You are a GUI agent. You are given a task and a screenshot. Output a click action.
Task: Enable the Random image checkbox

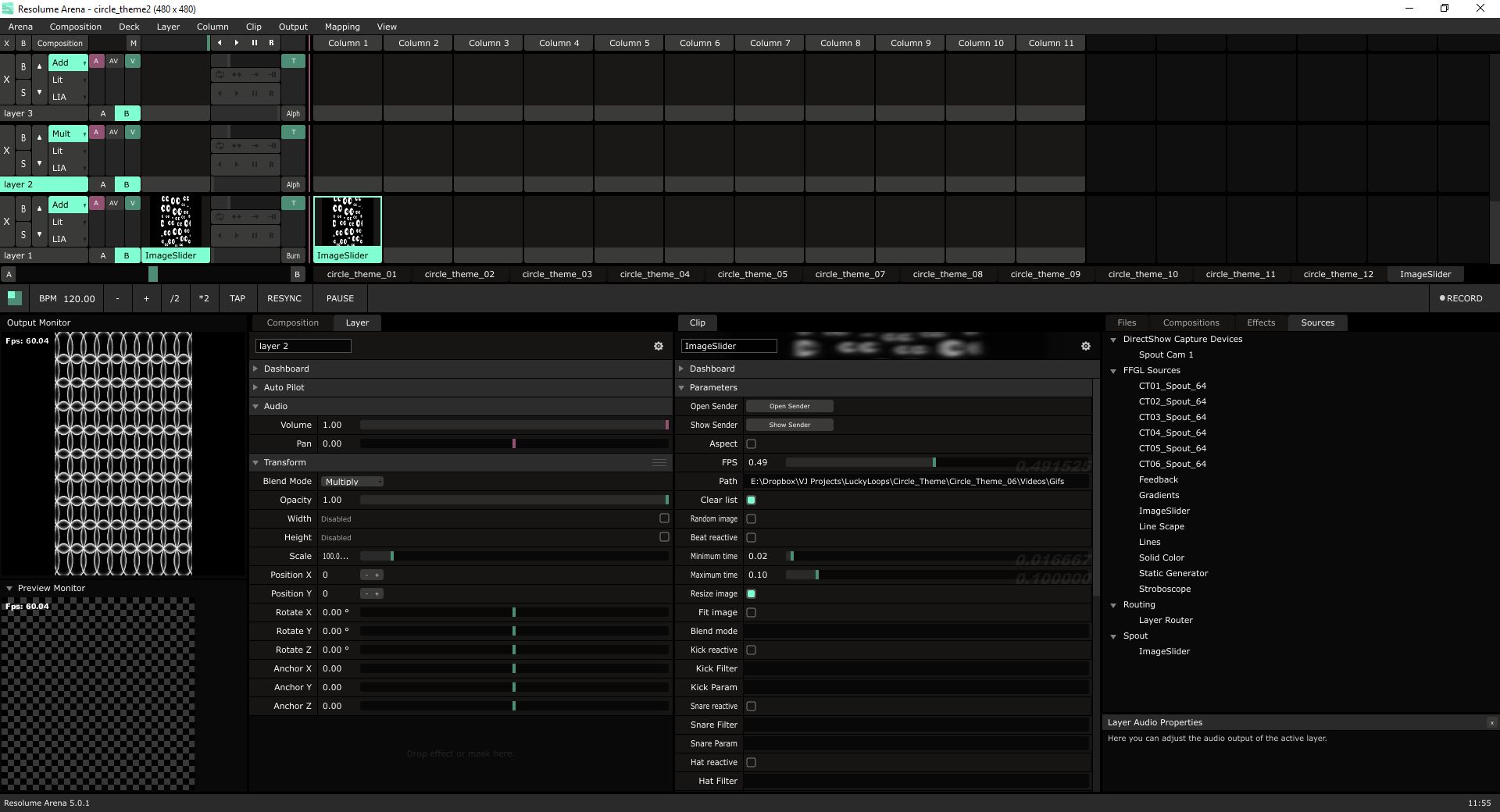coord(751,518)
